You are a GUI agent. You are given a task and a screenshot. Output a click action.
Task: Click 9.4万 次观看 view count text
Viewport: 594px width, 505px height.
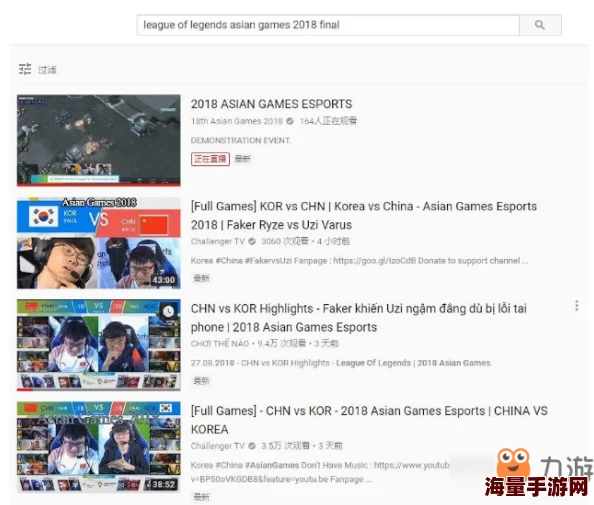coord(281,344)
